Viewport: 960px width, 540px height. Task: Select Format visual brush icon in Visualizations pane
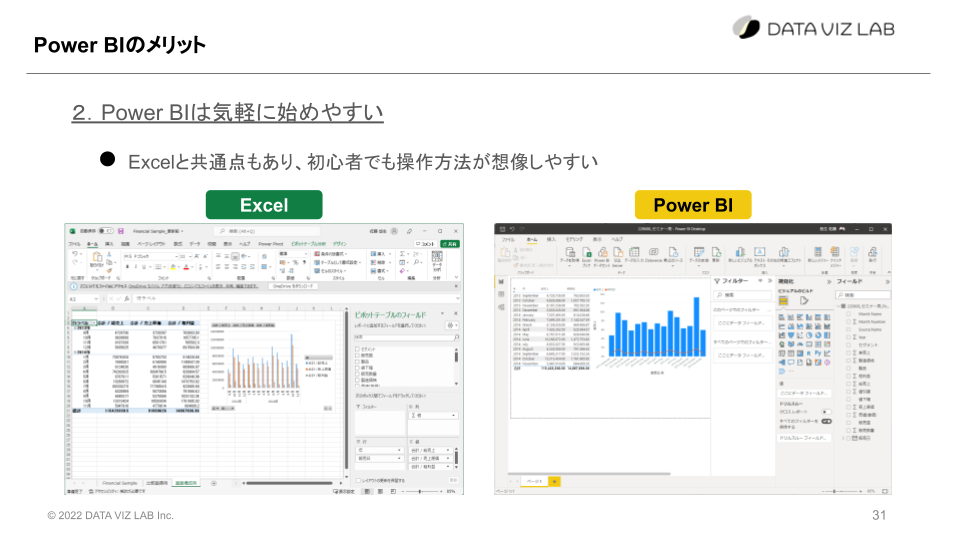804,301
